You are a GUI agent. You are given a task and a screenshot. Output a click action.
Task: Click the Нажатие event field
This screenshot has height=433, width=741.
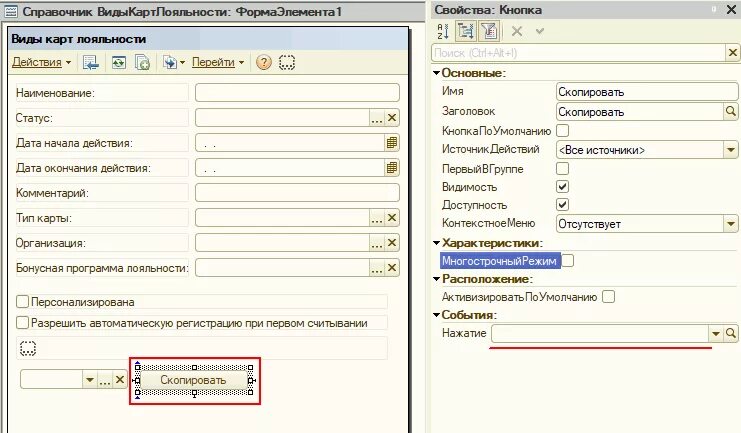(600, 333)
